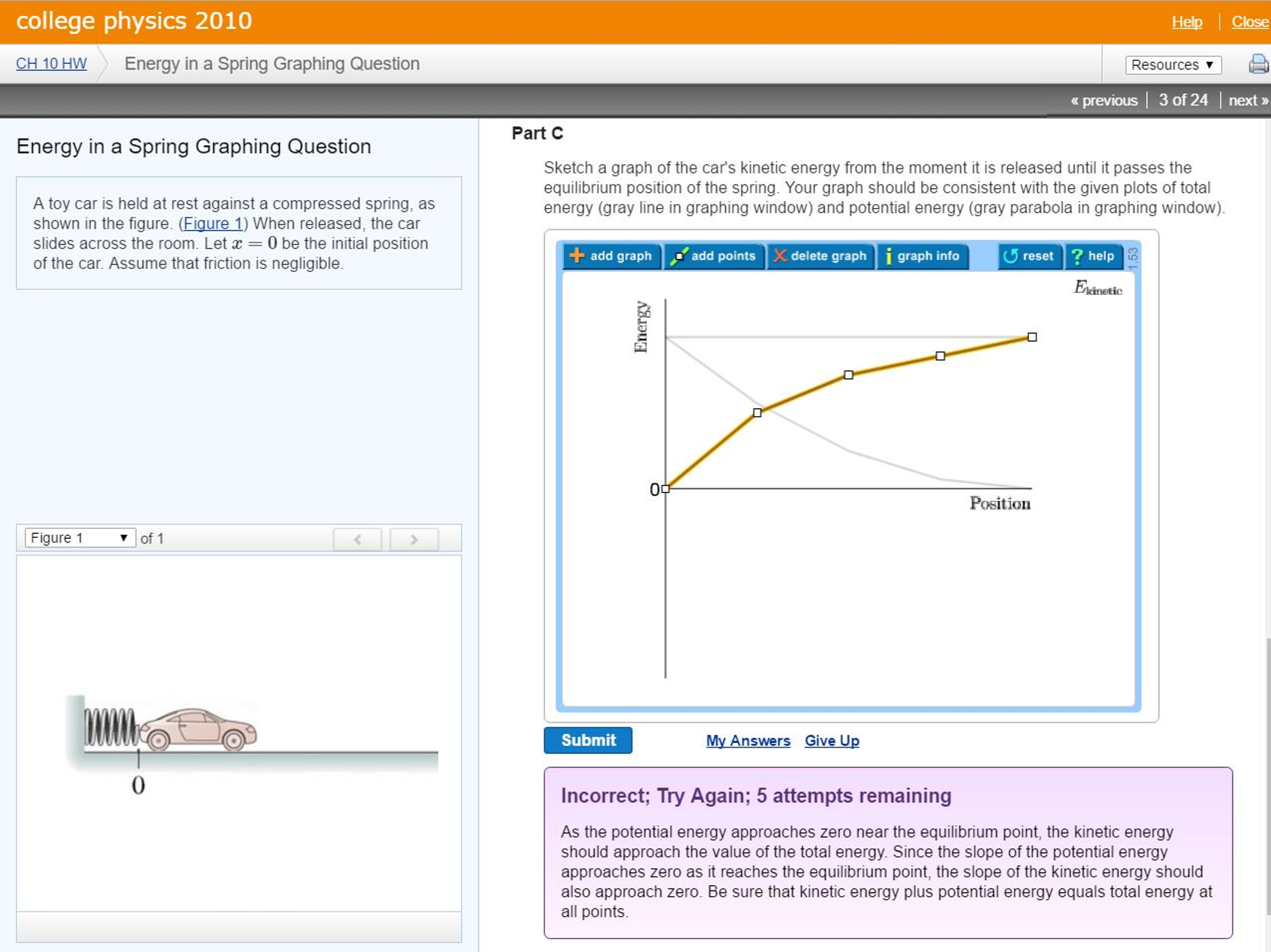The height and width of the screenshot is (952, 1271).
Task: Open the Figure 1 hyperlink in problem text
Action: click(212, 224)
